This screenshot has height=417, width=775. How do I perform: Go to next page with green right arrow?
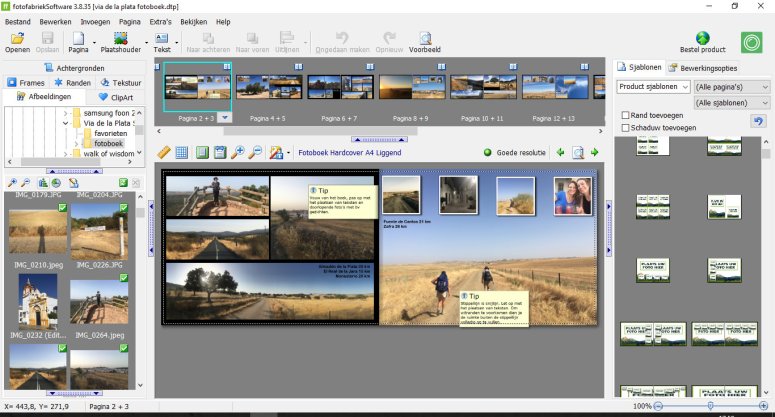(x=595, y=153)
